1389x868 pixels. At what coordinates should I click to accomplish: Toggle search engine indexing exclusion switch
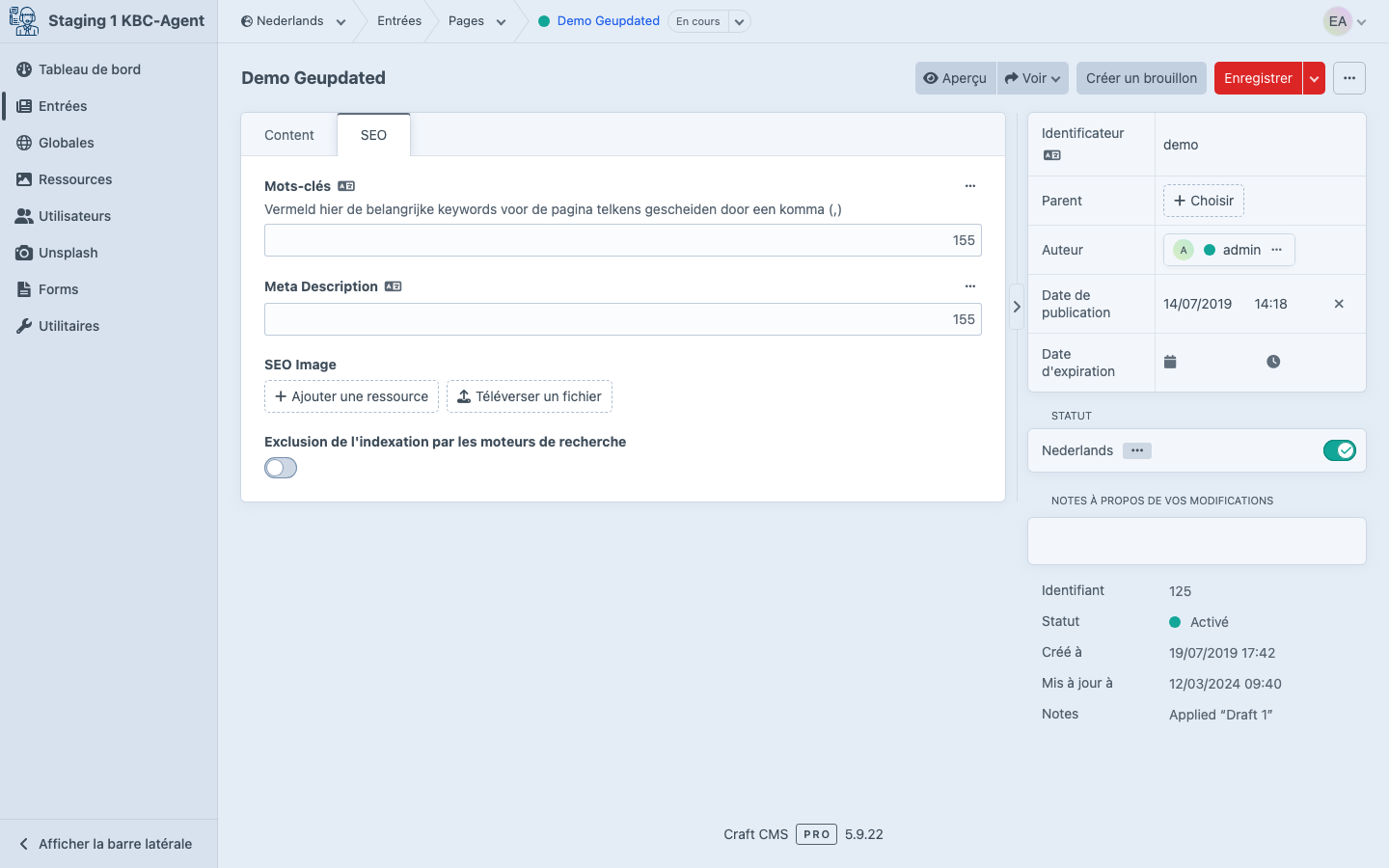tap(281, 468)
